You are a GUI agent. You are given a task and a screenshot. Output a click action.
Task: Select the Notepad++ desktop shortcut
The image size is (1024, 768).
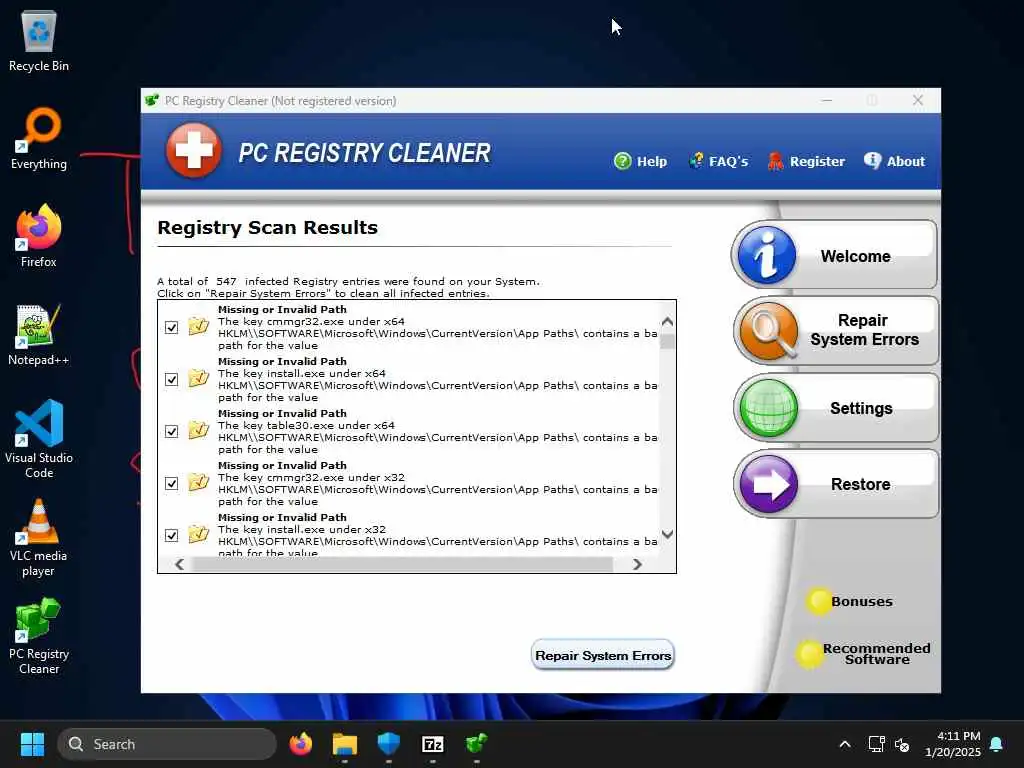(x=39, y=335)
